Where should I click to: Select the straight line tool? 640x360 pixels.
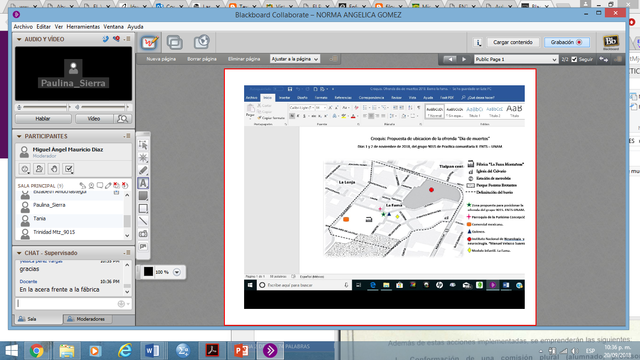[x=143, y=221]
